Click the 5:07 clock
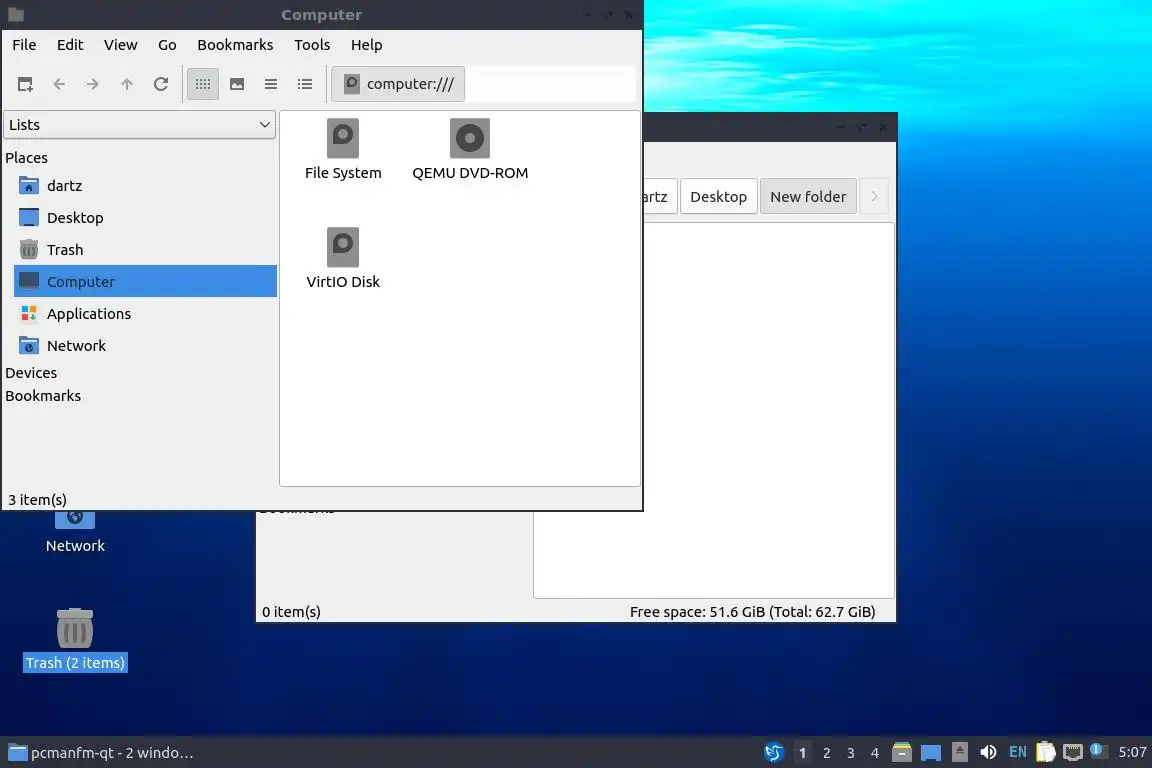1152x768 pixels. pos(1132,753)
